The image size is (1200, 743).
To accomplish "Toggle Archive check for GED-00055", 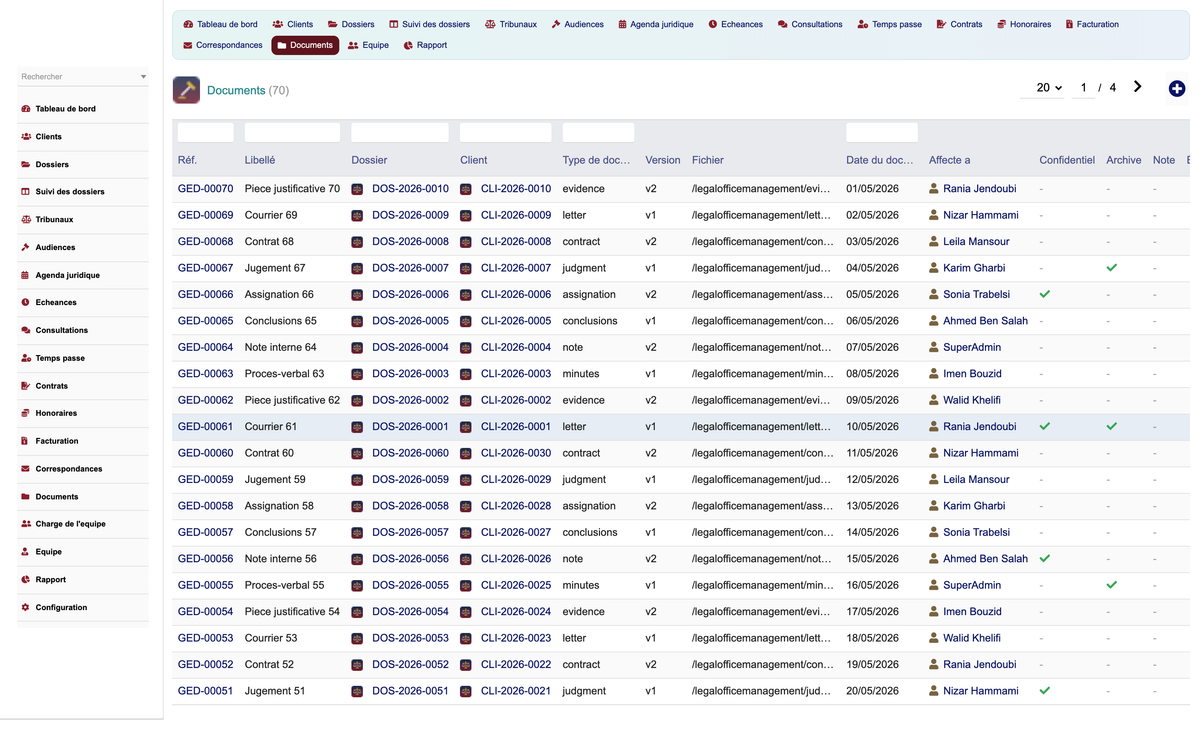I will point(1112,585).
